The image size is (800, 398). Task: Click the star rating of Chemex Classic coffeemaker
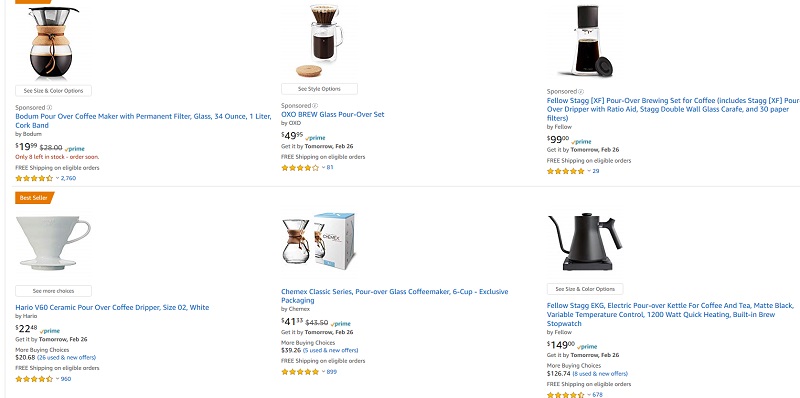coord(300,372)
